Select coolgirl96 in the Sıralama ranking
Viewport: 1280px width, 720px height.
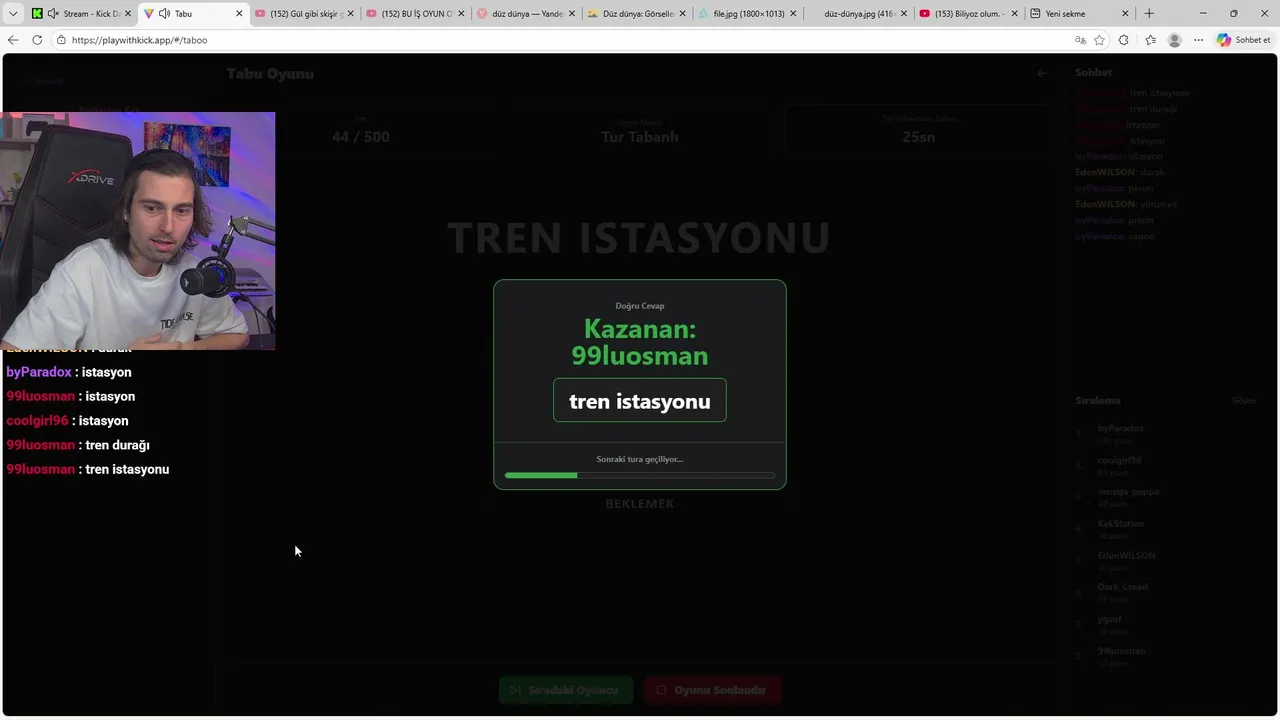pos(1119,460)
